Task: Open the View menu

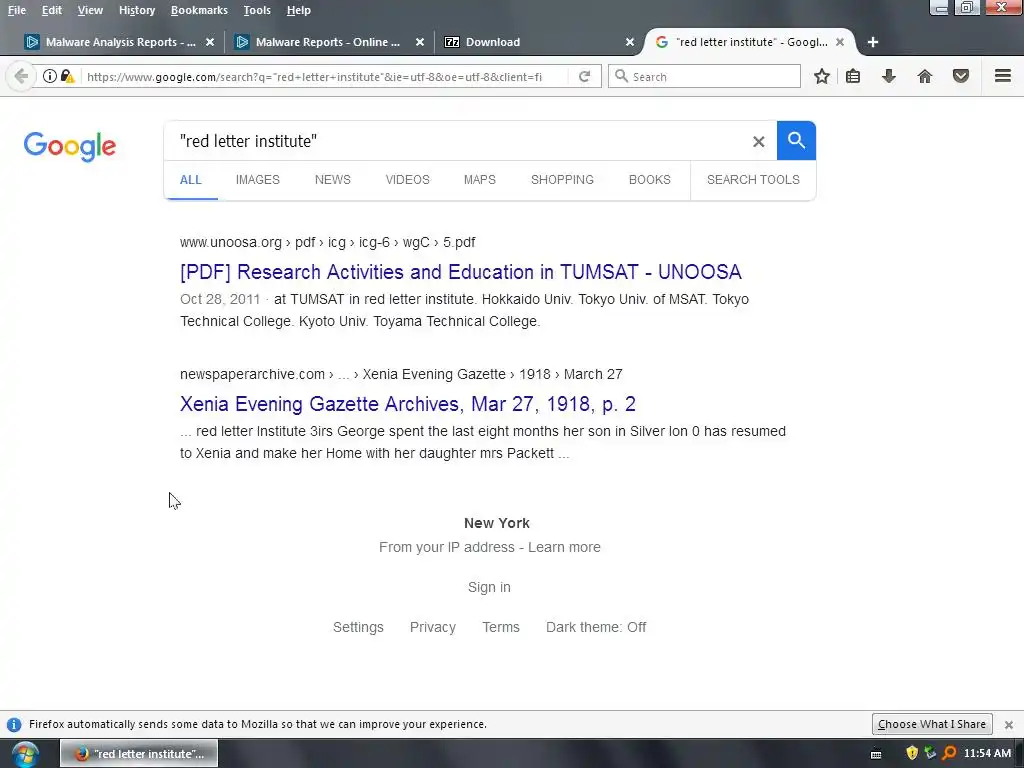Action: (90, 10)
